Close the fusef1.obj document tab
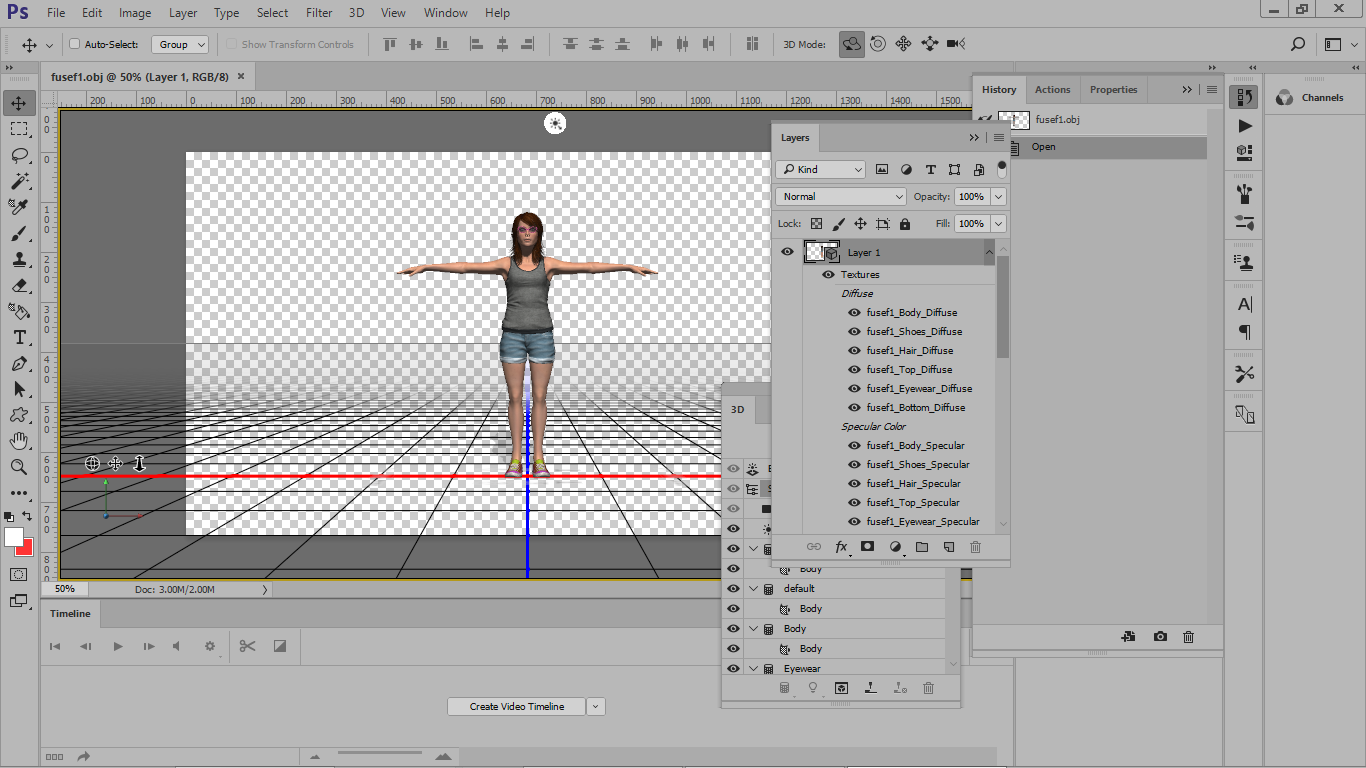The height and width of the screenshot is (768, 1366). coord(241,76)
